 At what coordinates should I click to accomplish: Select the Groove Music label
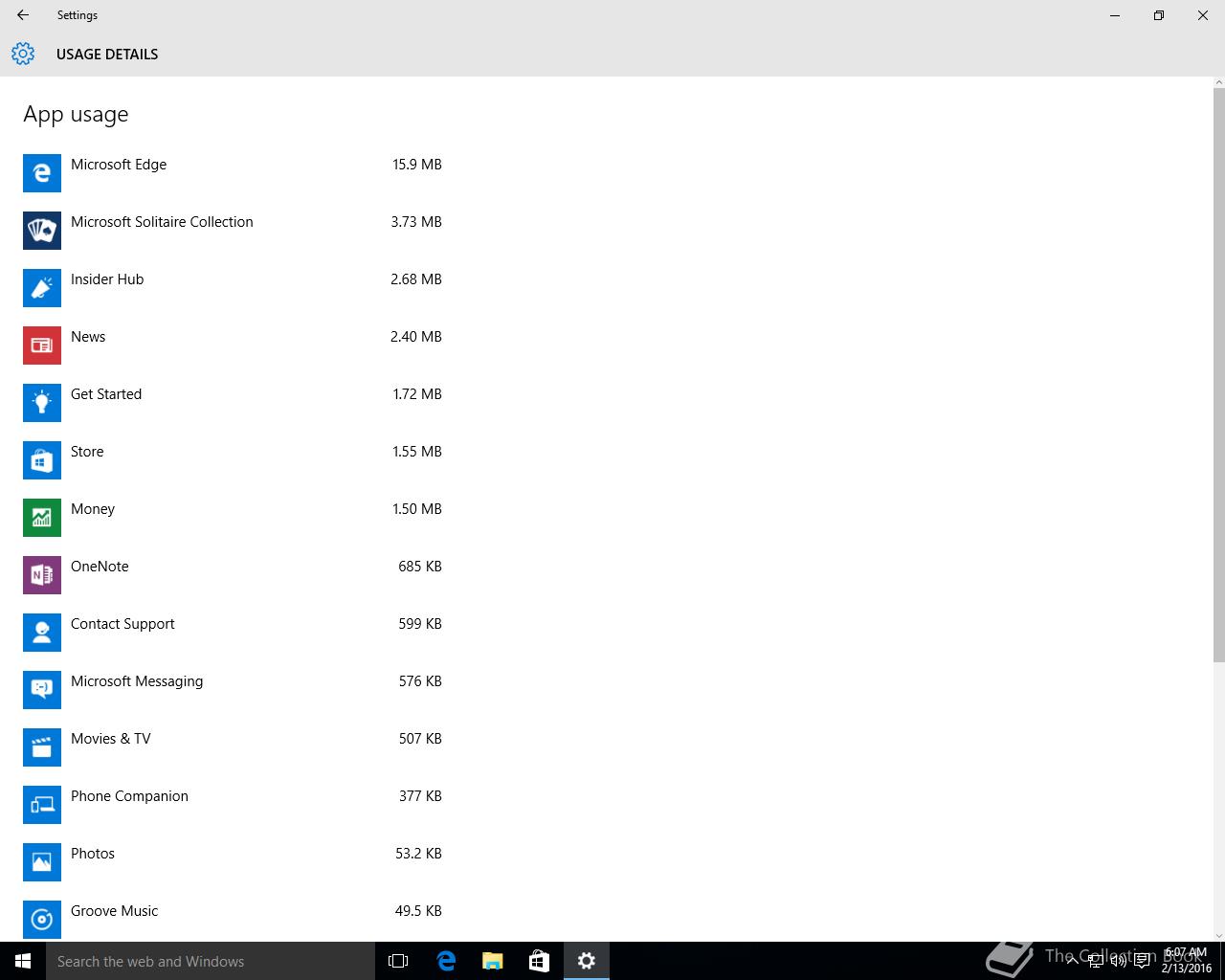pyautogui.click(x=115, y=911)
